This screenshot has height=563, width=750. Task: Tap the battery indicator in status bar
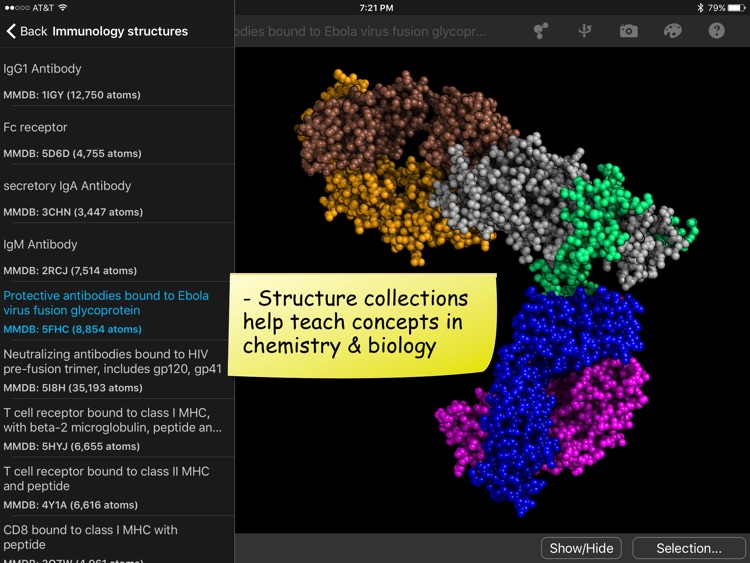click(x=736, y=8)
